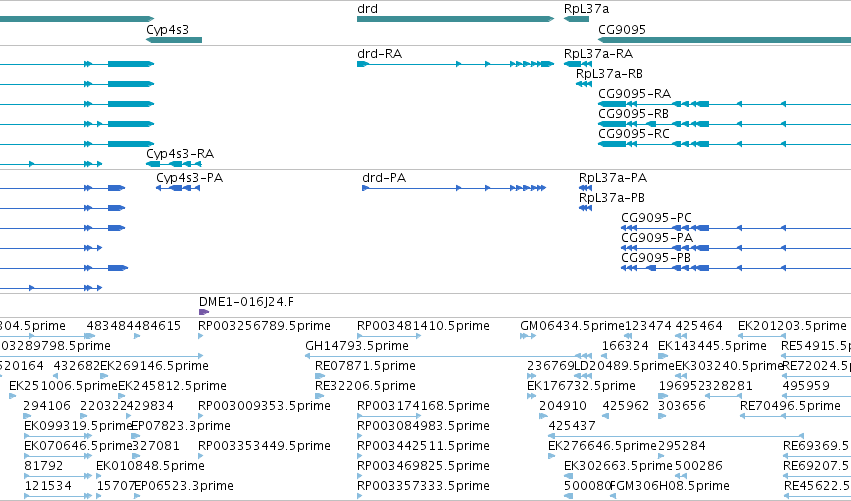
Task: Click the 327081 feature label
Action: point(156,447)
